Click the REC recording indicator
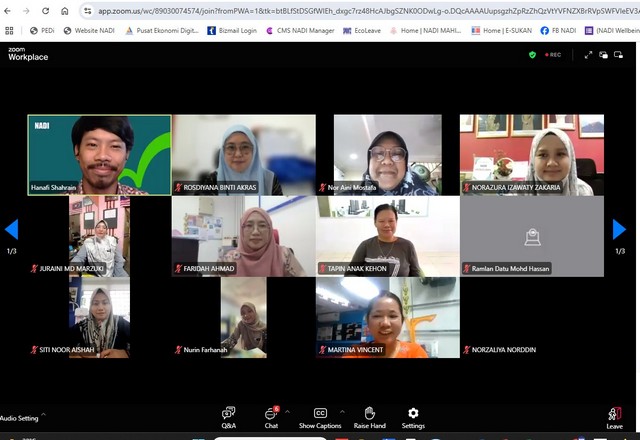The width and height of the screenshot is (640, 440). pos(552,55)
